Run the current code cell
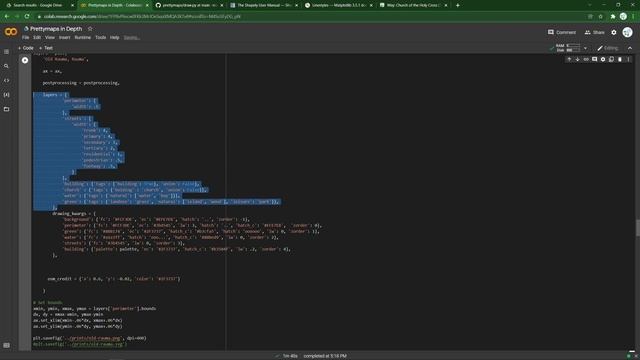Viewport: 640px width, 360px height. (25, 60)
